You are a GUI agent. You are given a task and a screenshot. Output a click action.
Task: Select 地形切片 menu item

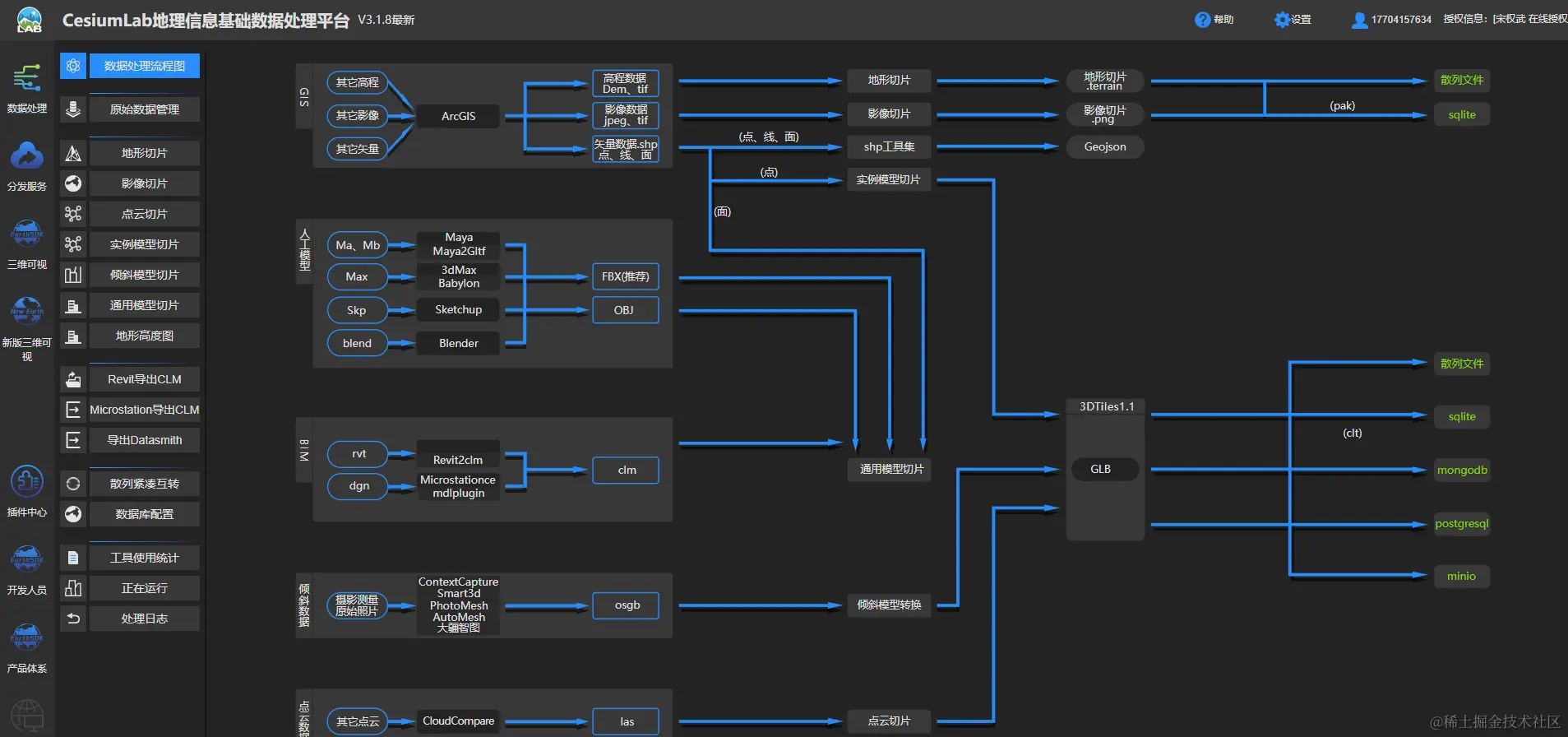(145, 153)
